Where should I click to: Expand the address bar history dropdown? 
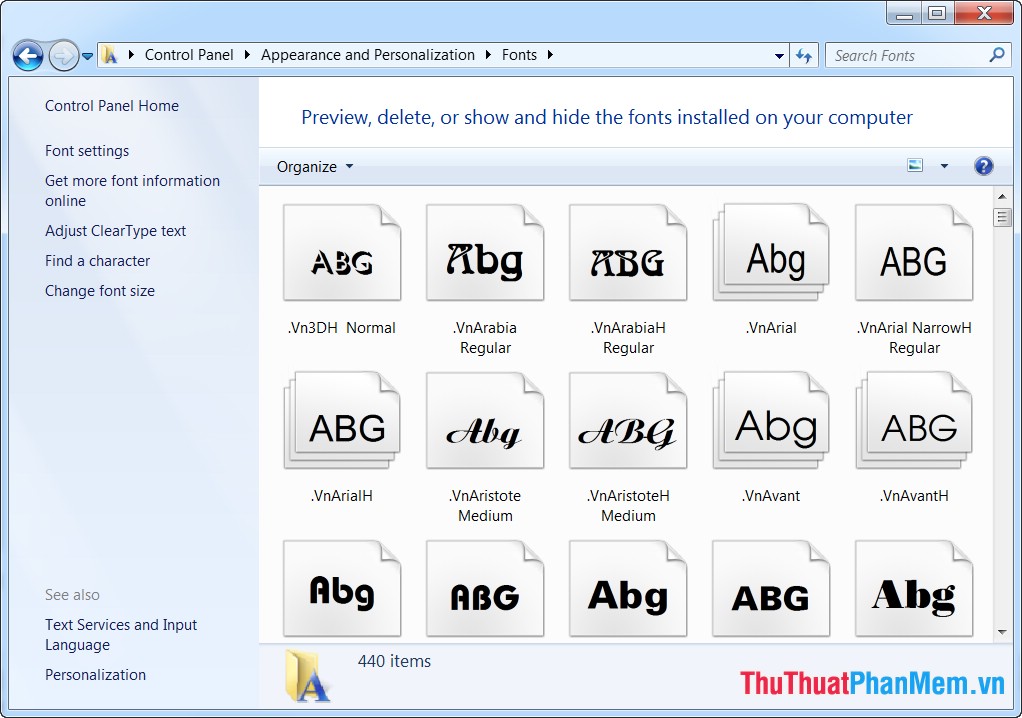pyautogui.click(x=779, y=55)
